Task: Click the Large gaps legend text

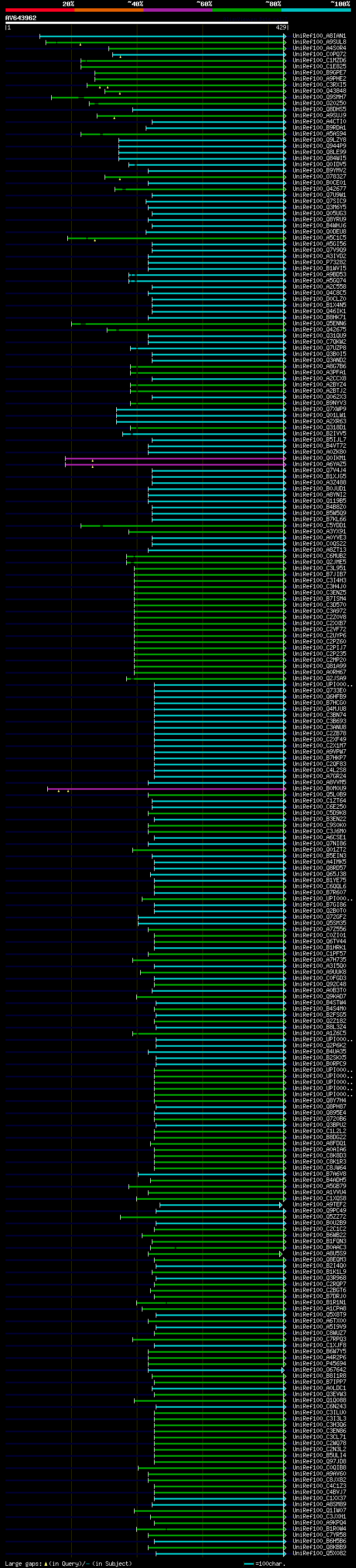Action: point(68,1564)
